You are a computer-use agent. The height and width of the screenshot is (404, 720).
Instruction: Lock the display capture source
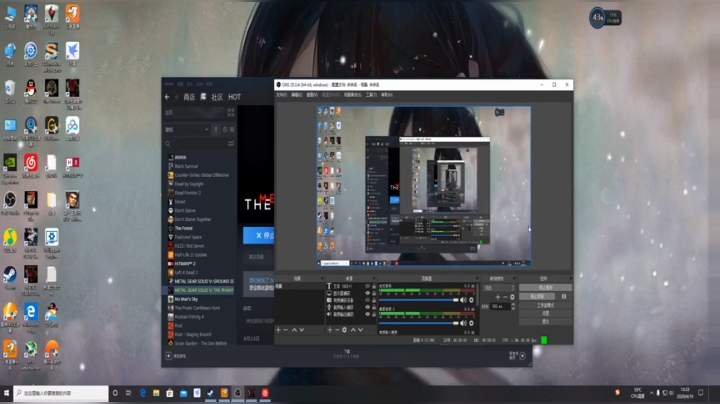pyautogui.click(x=373, y=293)
